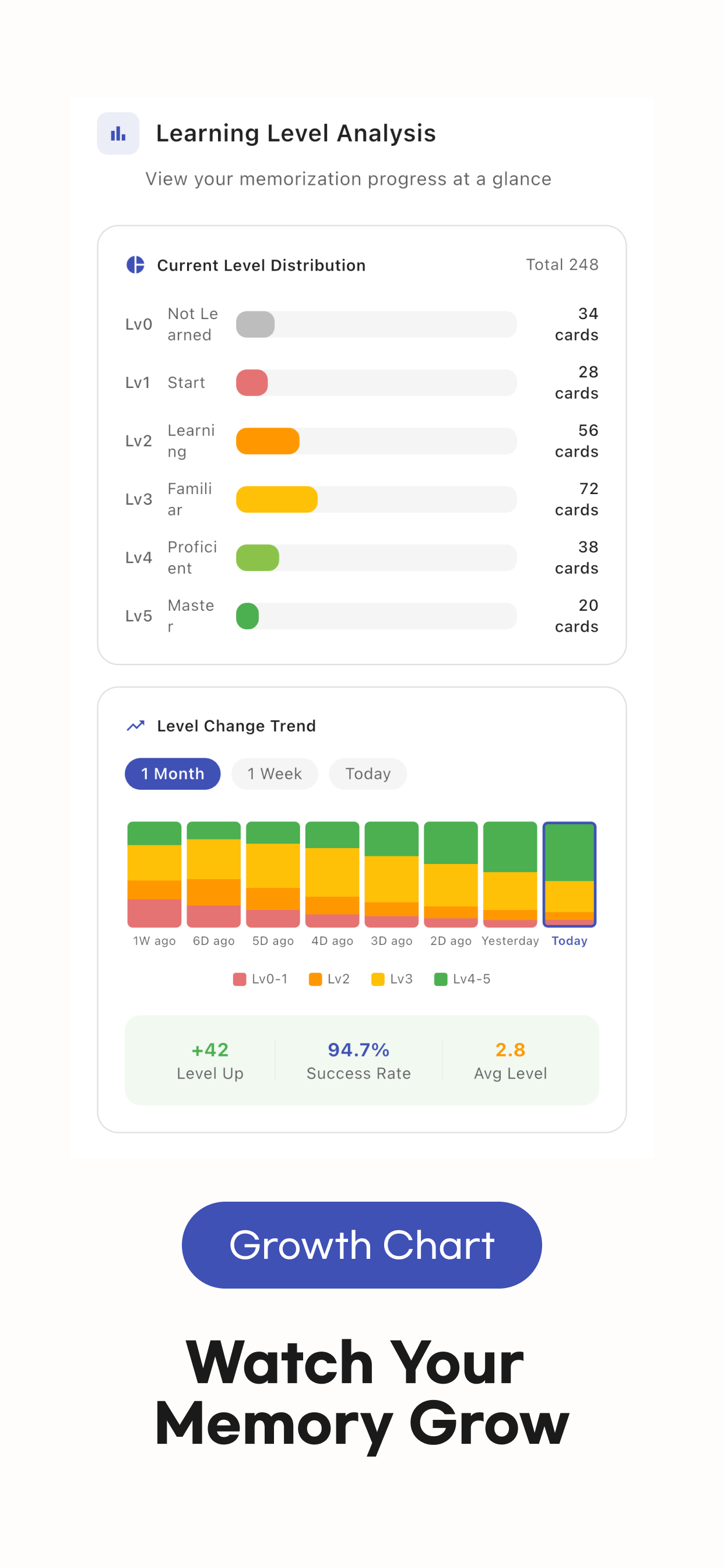Click the 34 cards count
Viewport: 724px width, 1568px height.
tap(577, 324)
